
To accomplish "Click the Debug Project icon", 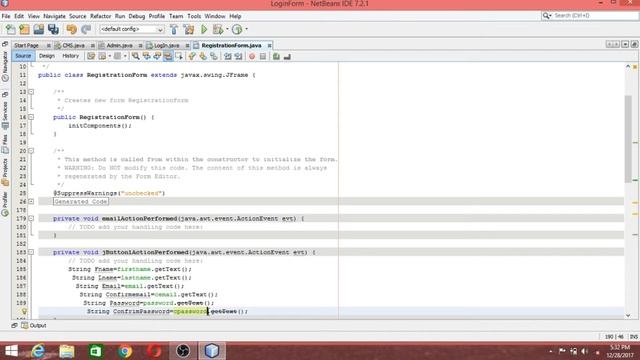I will tap(218, 29).
